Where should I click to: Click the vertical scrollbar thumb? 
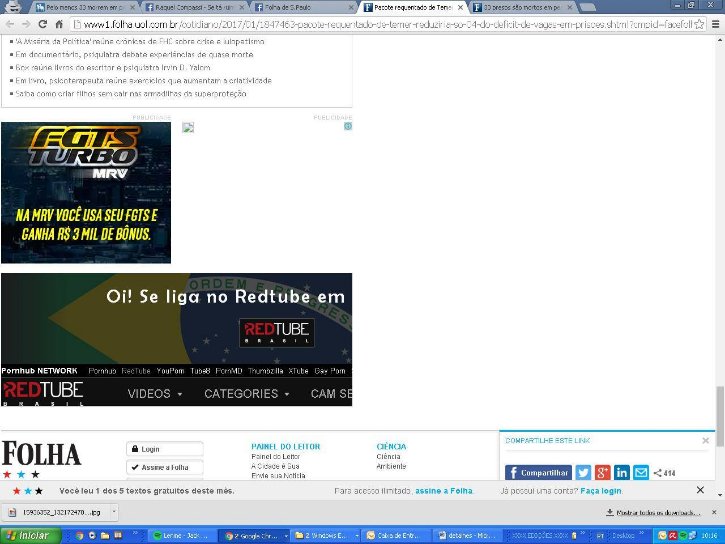click(720, 416)
